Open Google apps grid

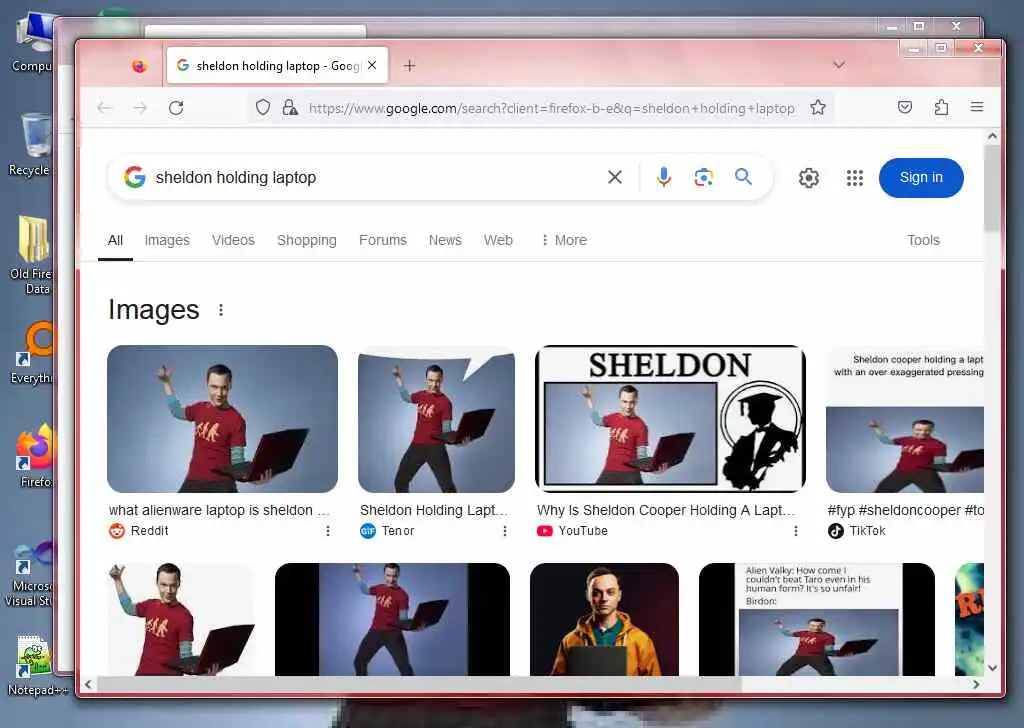pos(854,178)
